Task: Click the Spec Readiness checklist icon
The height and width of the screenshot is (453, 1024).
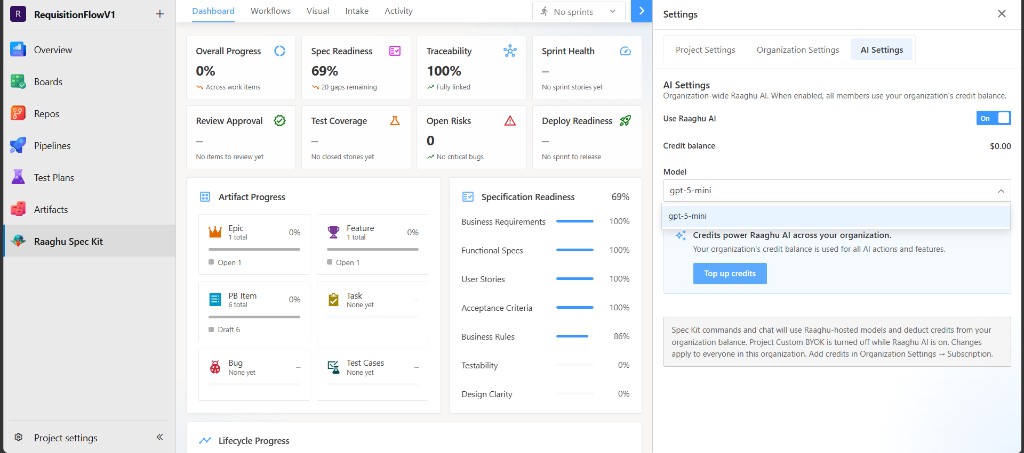Action: click(x=394, y=51)
